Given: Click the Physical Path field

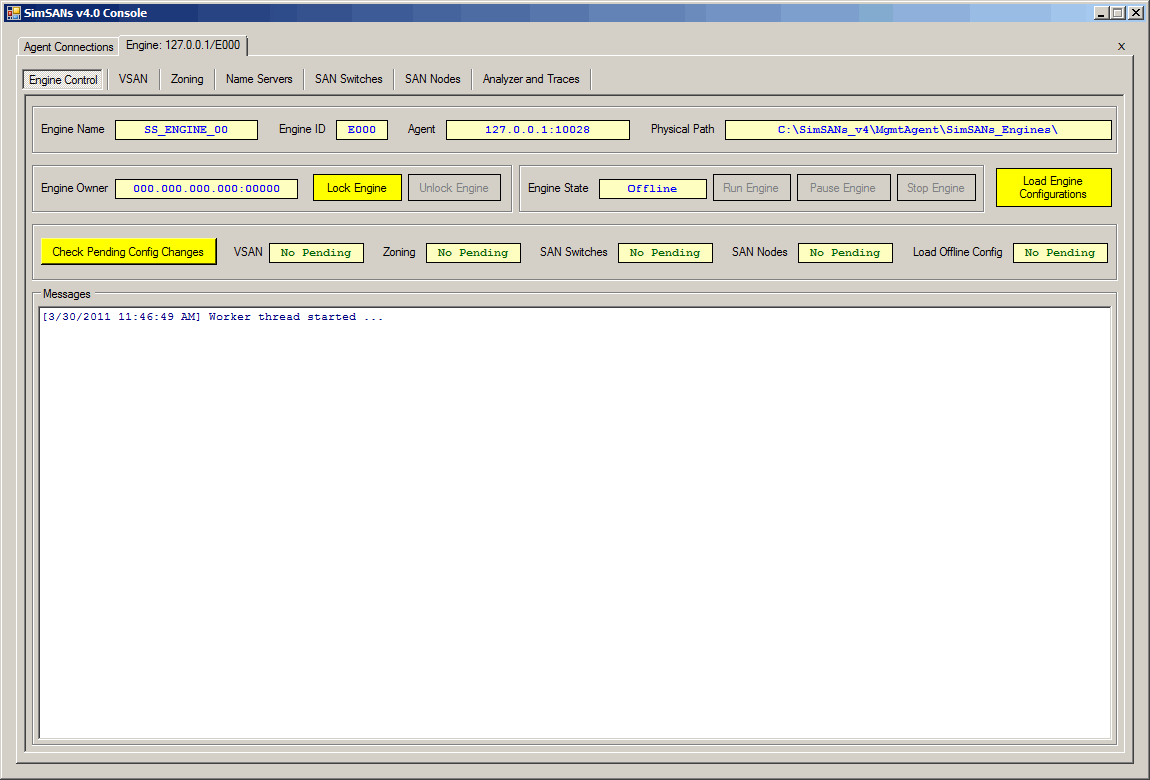Looking at the screenshot, I should (917, 130).
